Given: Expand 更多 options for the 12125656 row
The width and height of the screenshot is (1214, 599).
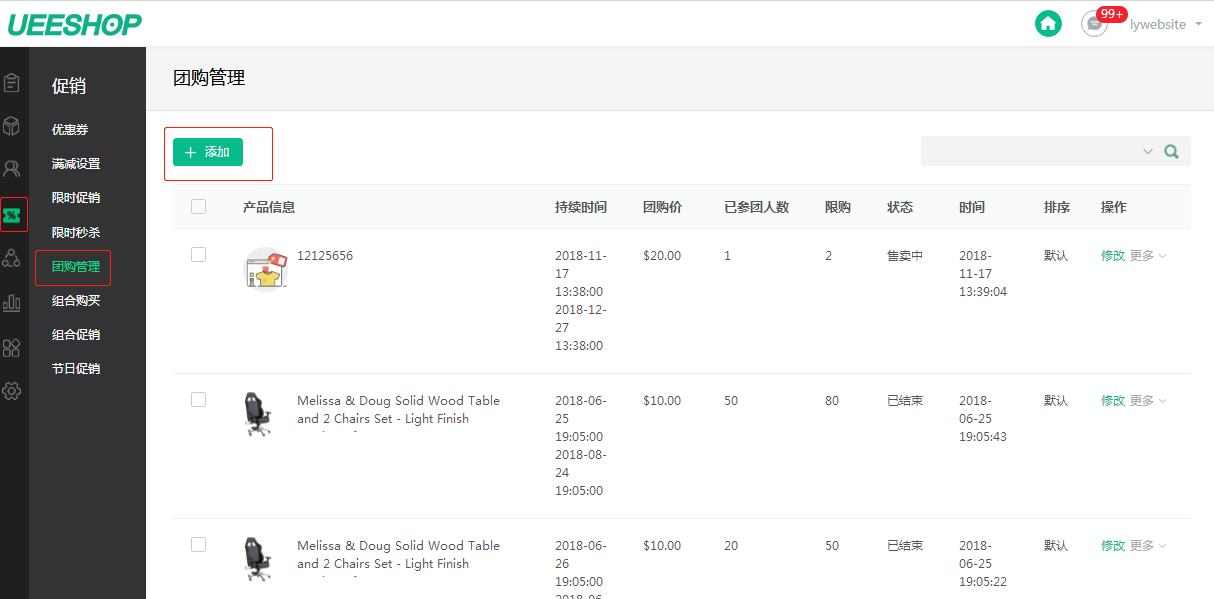Looking at the screenshot, I should tap(1148, 256).
